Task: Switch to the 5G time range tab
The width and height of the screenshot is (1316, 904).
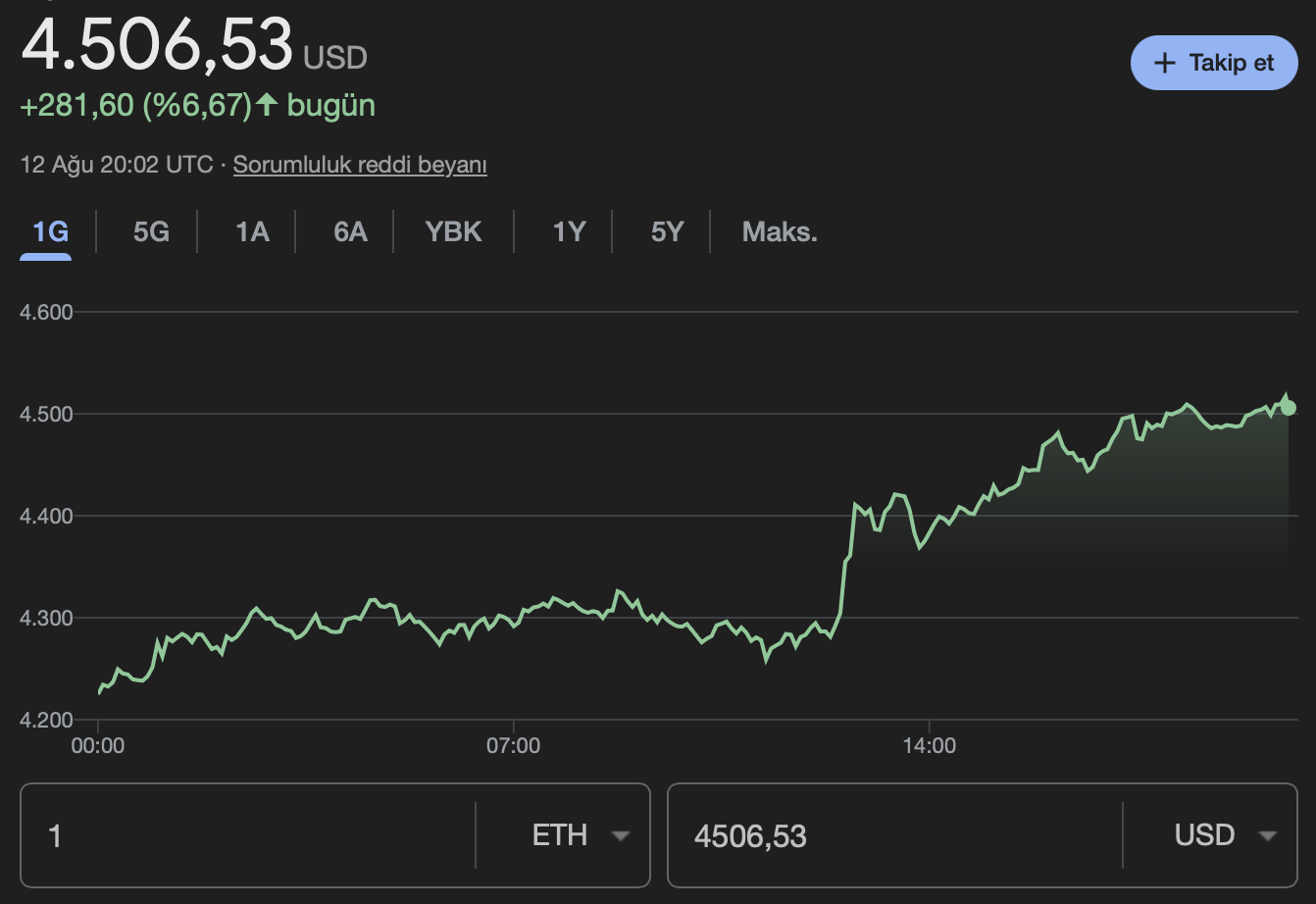Action: (151, 231)
